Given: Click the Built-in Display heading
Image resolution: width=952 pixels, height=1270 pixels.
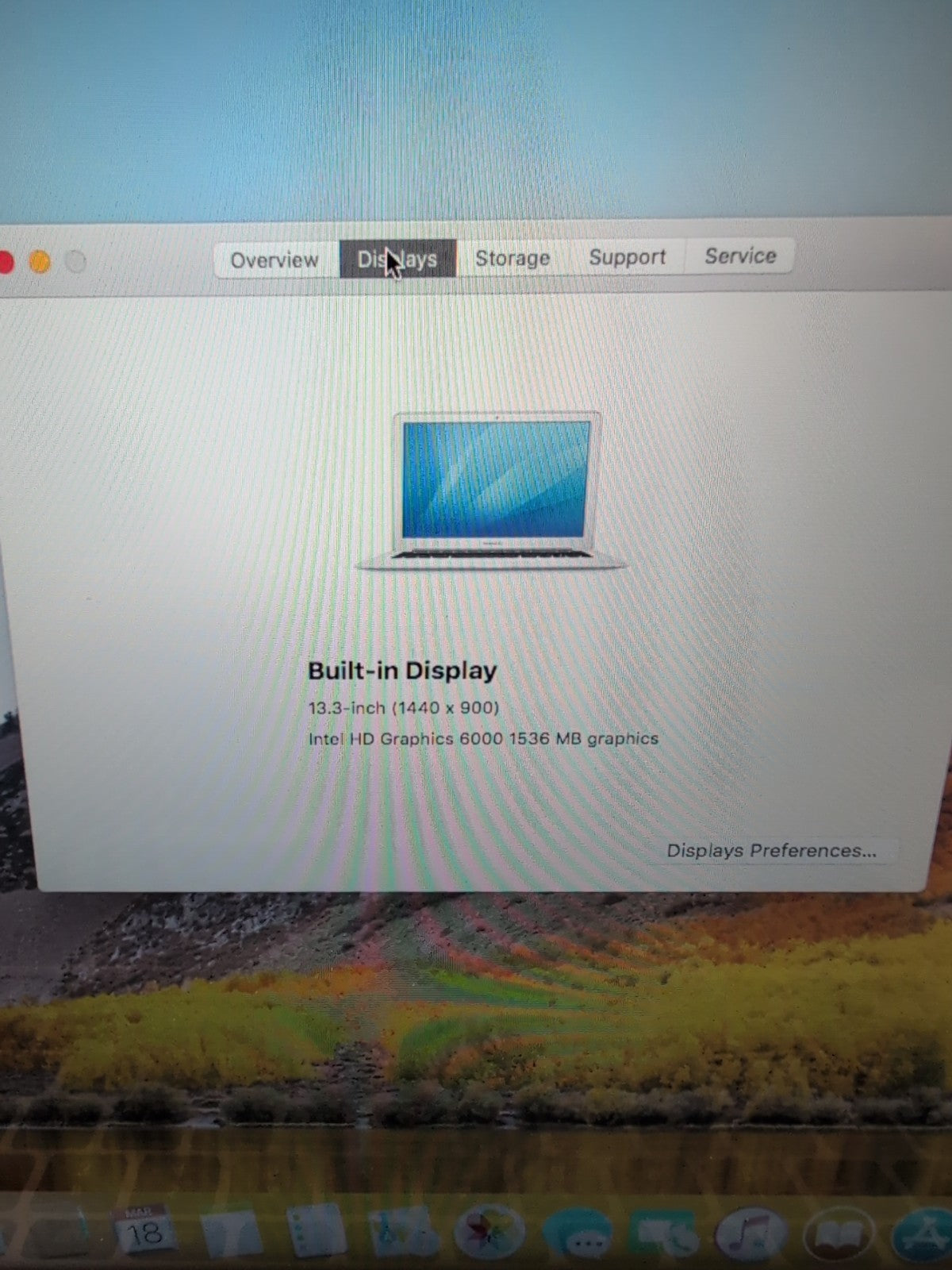Looking at the screenshot, I should coord(402,671).
